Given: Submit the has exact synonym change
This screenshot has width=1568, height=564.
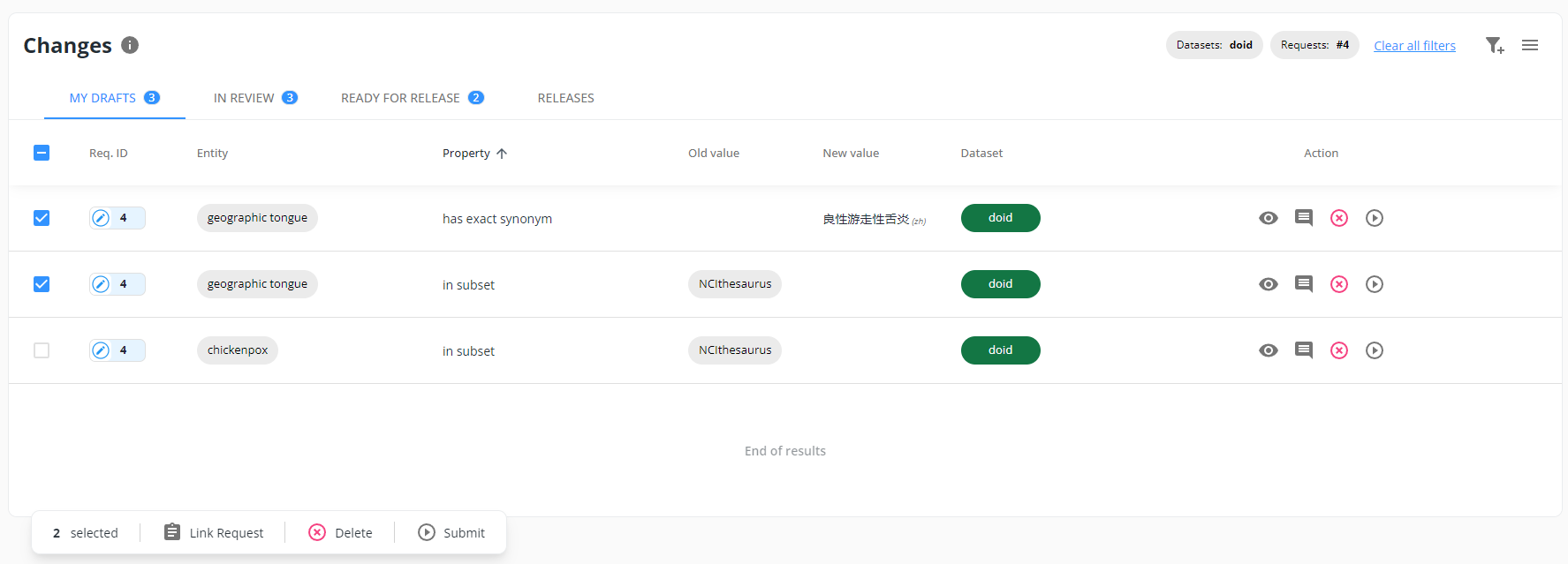Looking at the screenshot, I should pos(1374,218).
